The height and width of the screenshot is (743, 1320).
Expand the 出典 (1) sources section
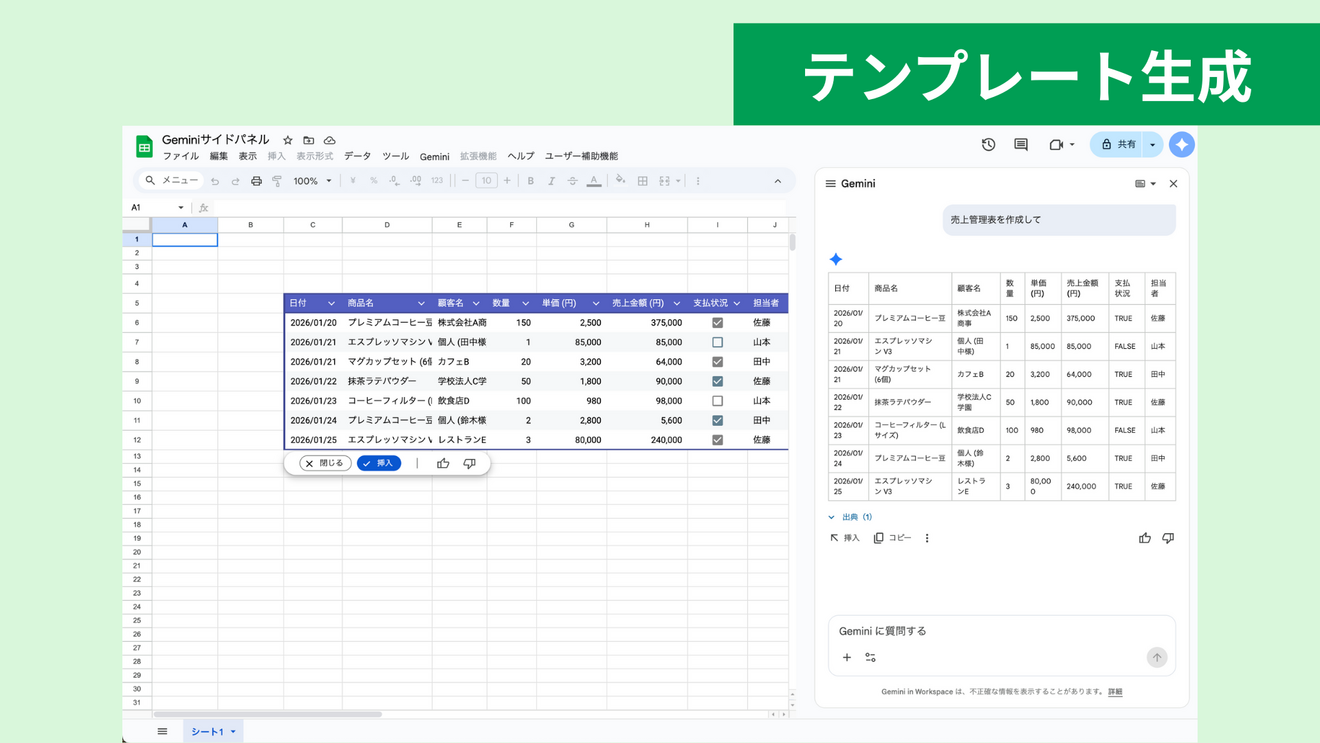coord(850,517)
